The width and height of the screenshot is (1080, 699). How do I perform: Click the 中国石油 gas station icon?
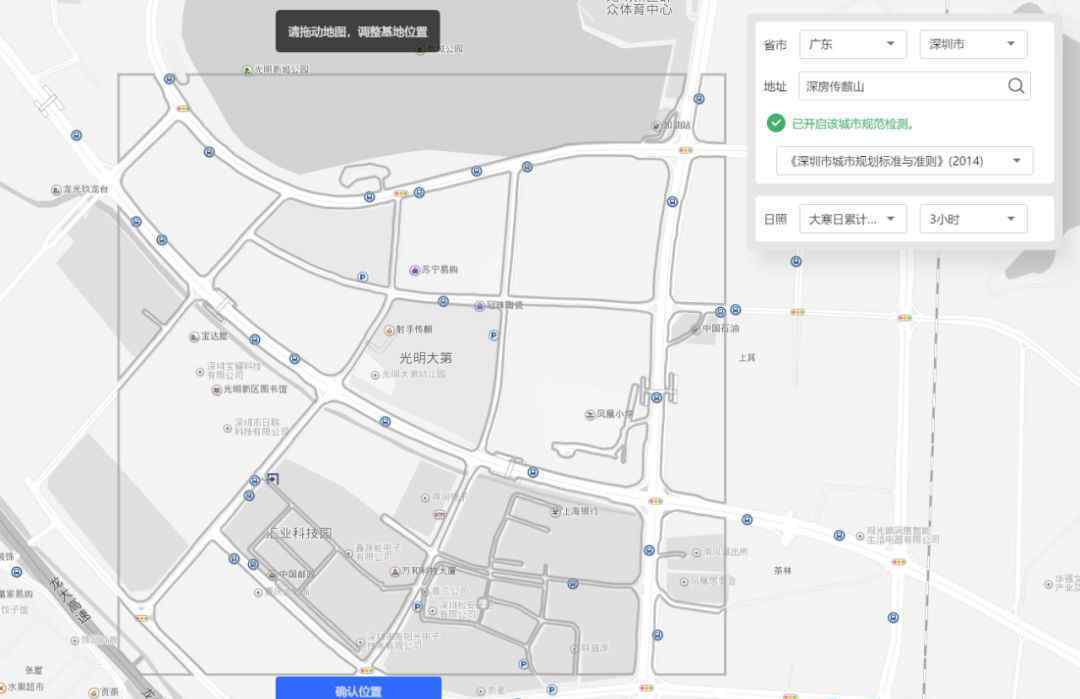pyautogui.click(x=695, y=330)
